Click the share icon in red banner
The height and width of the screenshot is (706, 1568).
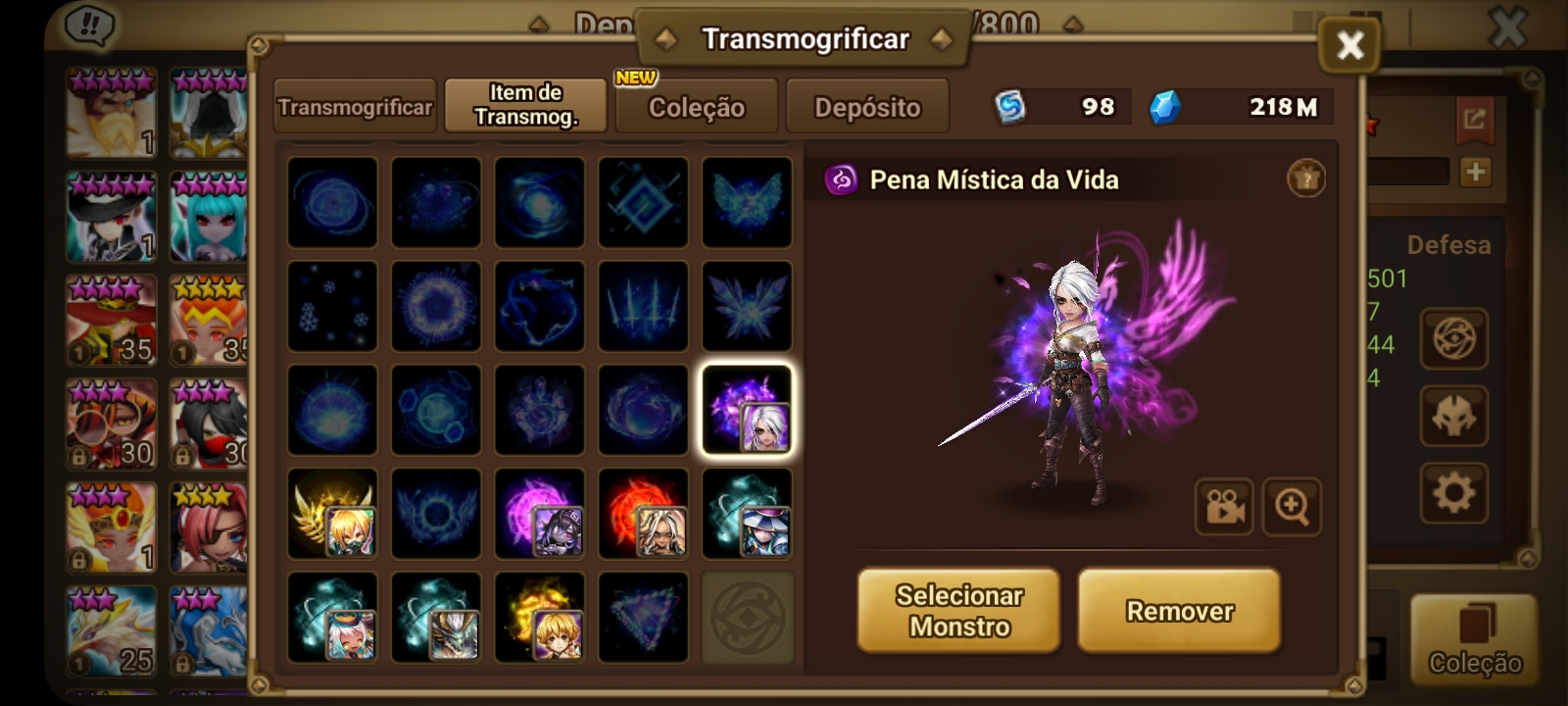point(1474,120)
